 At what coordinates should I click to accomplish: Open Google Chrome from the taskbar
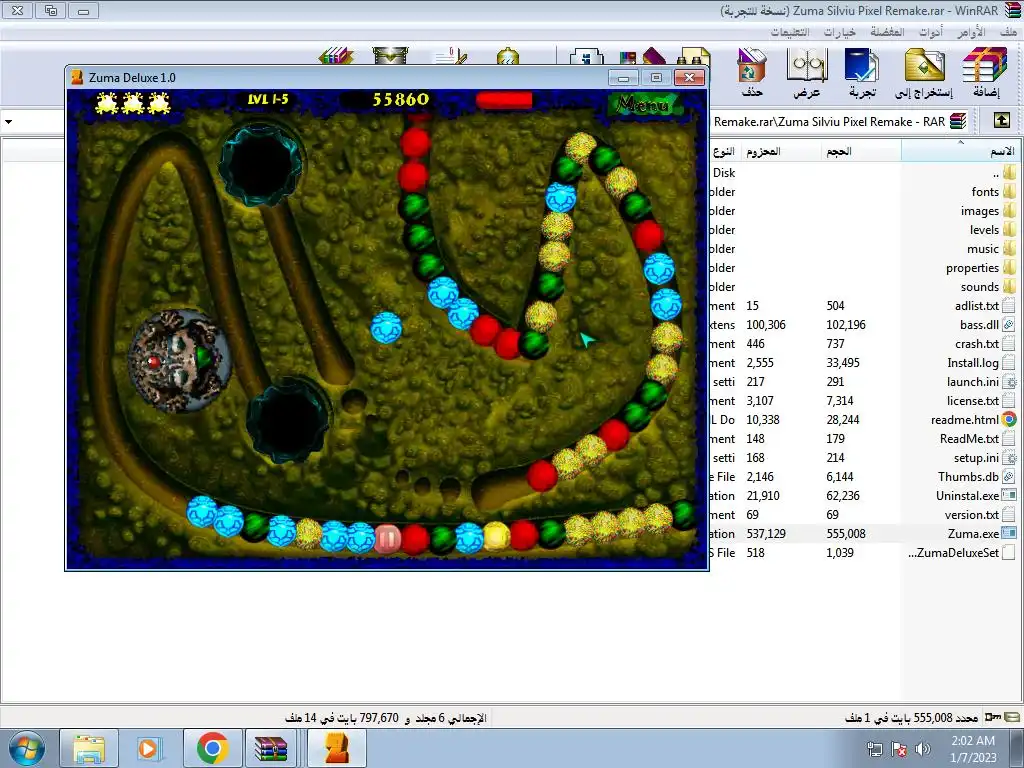pos(211,748)
